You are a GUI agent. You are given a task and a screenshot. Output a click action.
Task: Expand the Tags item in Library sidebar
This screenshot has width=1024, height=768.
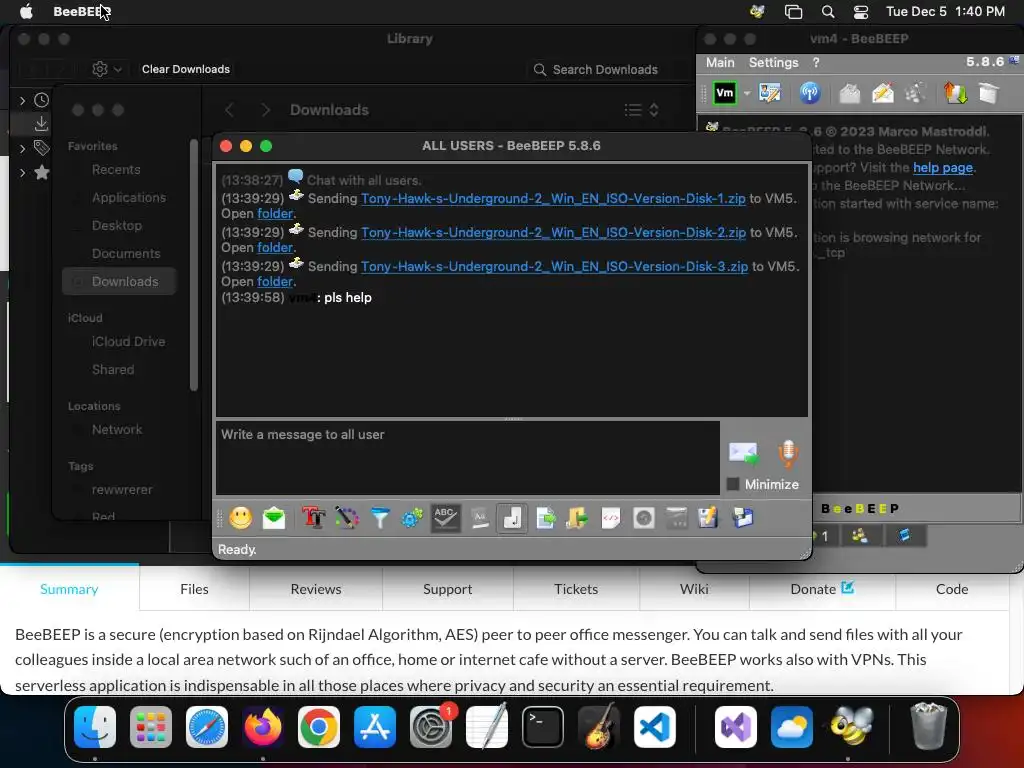click(x=22, y=148)
